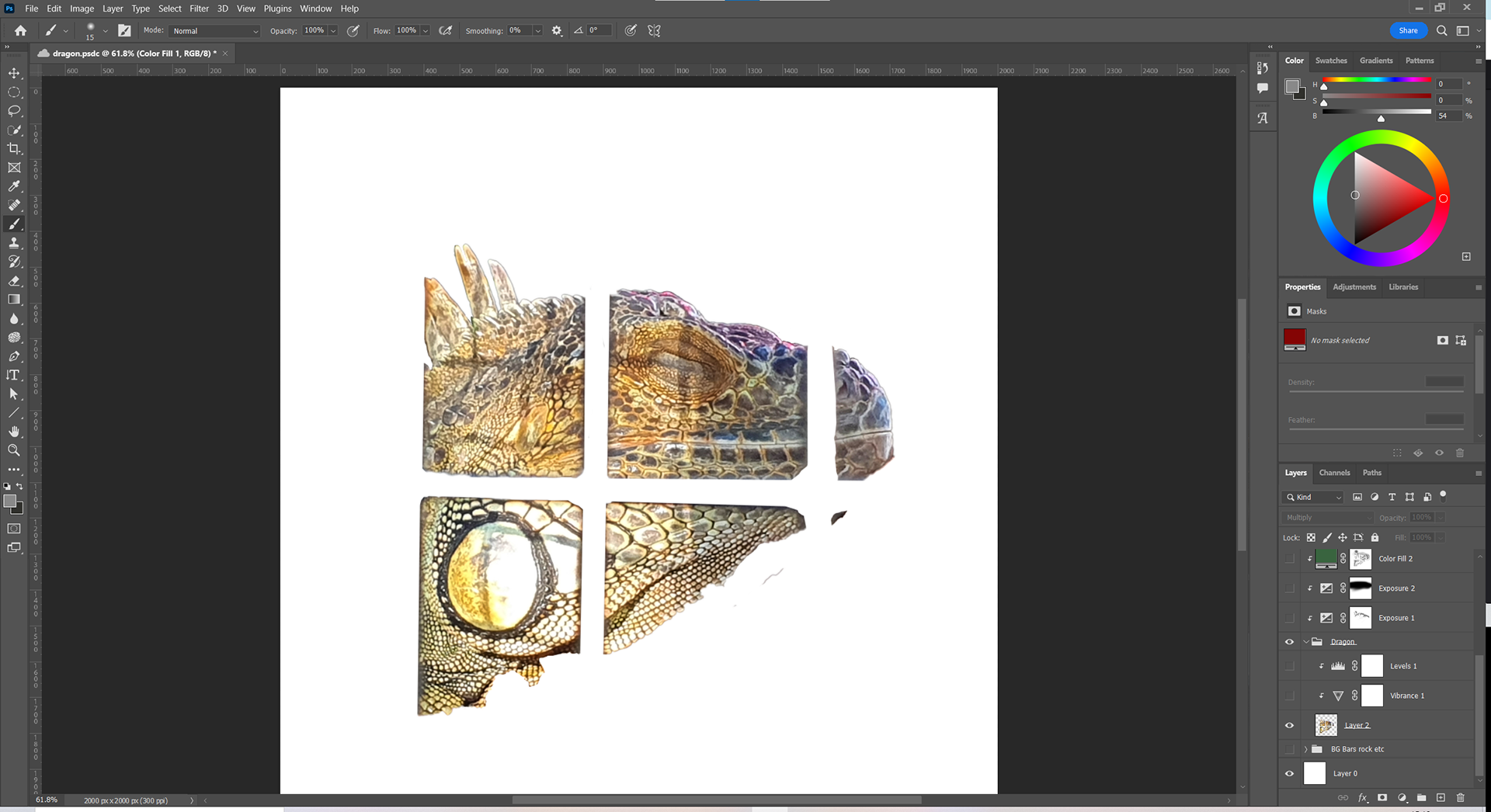The image size is (1491, 812).
Task: Switch to the Adjustments tab
Action: click(1354, 287)
